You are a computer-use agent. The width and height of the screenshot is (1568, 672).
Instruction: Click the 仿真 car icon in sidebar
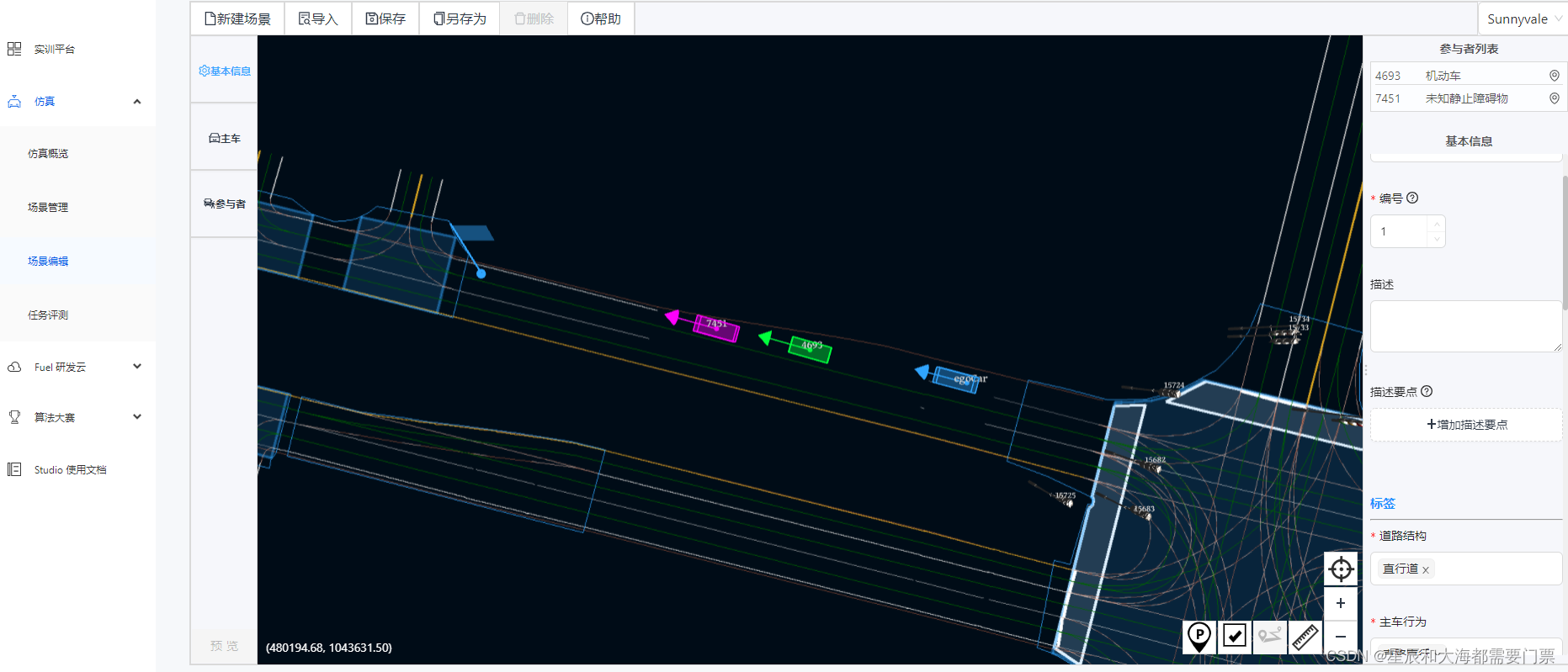pyautogui.click(x=14, y=102)
